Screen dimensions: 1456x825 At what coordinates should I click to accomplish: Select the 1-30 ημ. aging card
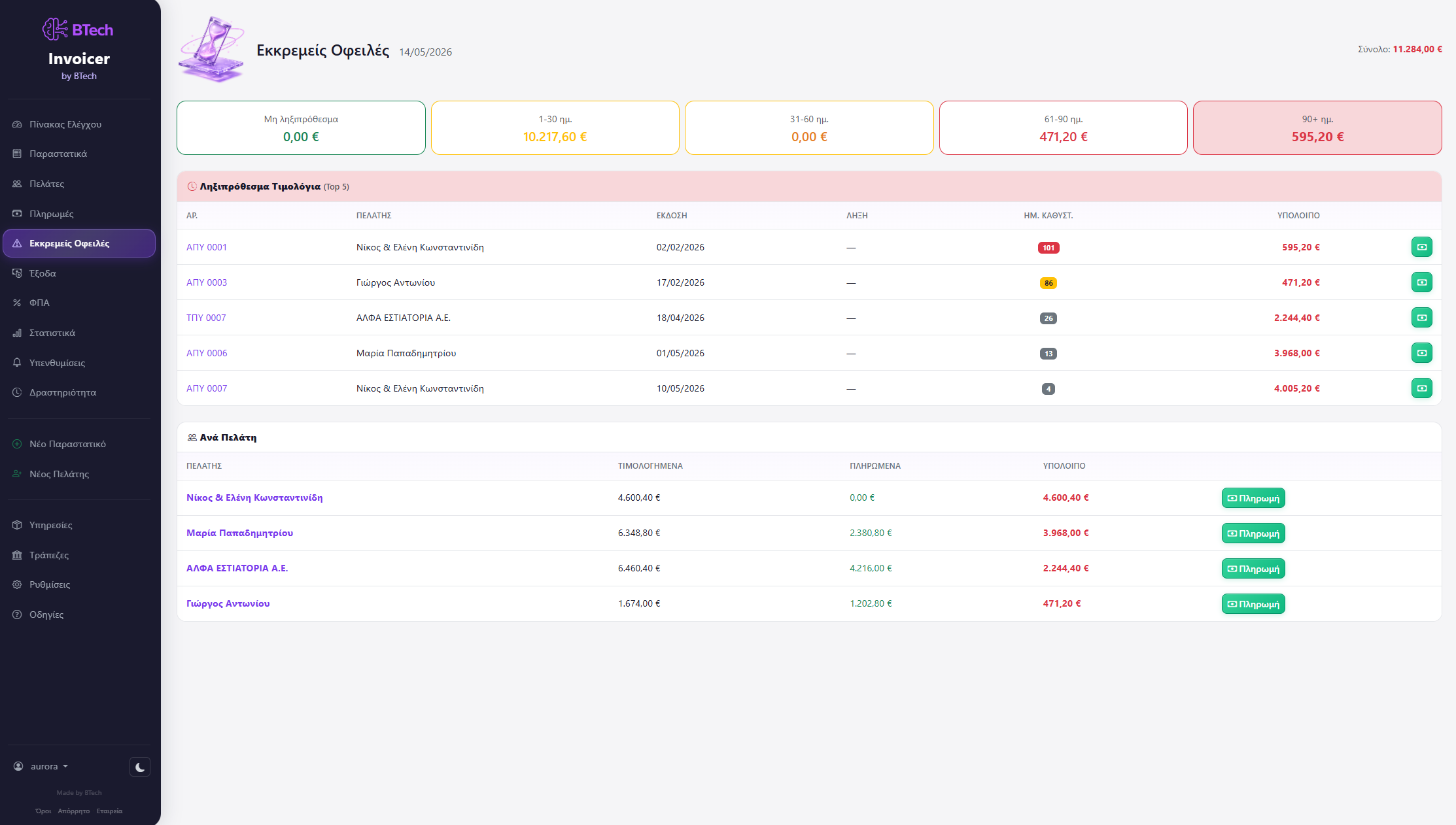[x=555, y=127]
